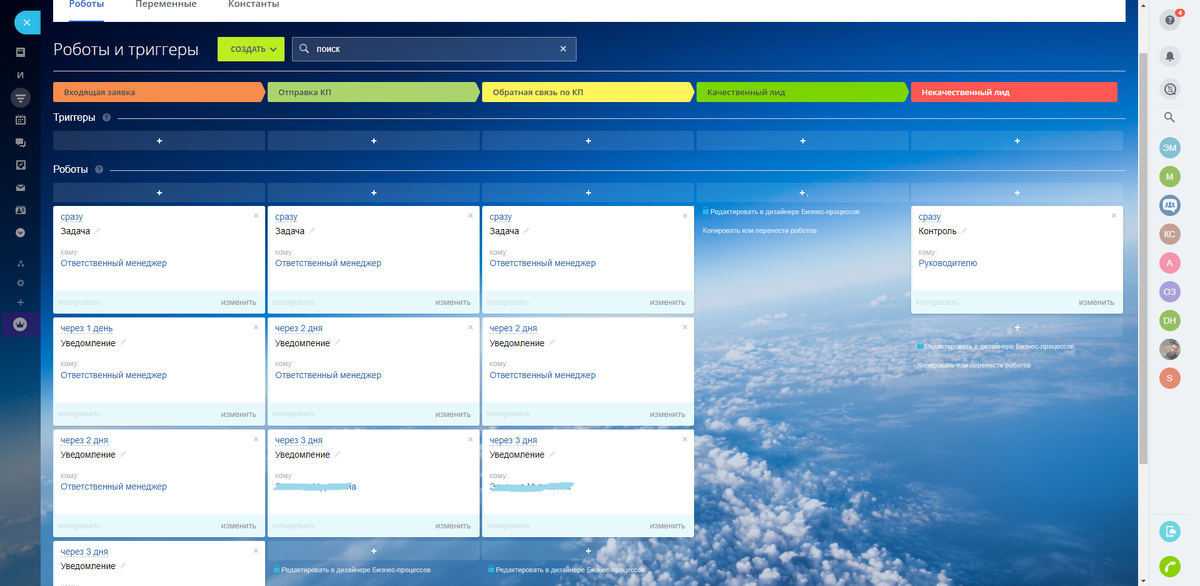Viewport: 1200px width, 586px height.
Task: Open the news feed icon in left sidebar
Action: tap(20, 51)
